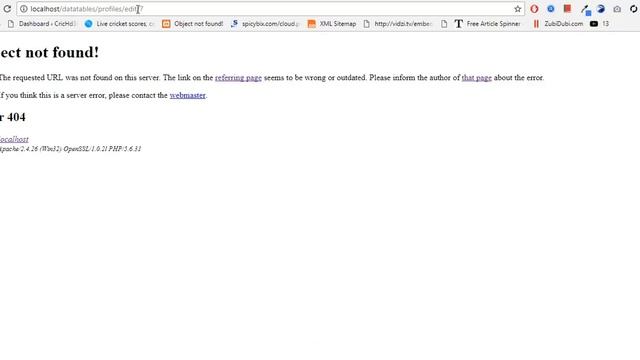Open the YouTube bookmark labeled 13
640x360 pixels.
(x=600, y=24)
